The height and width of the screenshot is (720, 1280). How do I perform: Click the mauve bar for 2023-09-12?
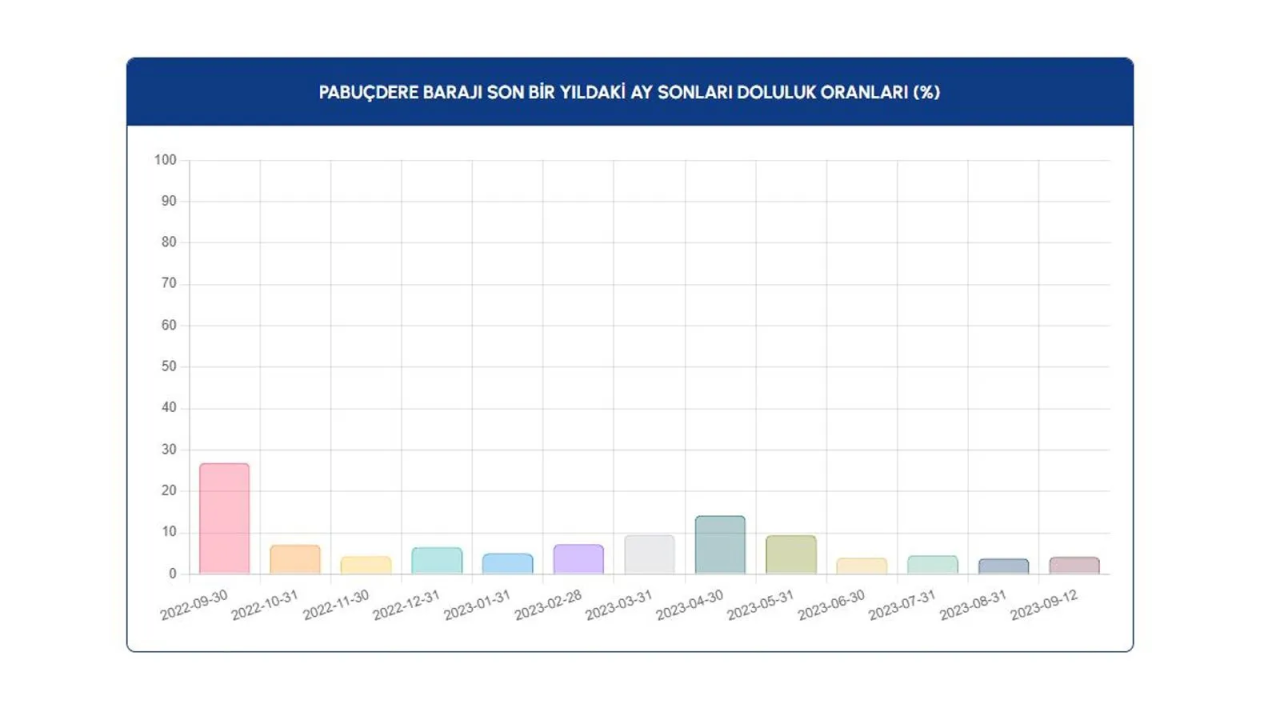click(x=1074, y=566)
